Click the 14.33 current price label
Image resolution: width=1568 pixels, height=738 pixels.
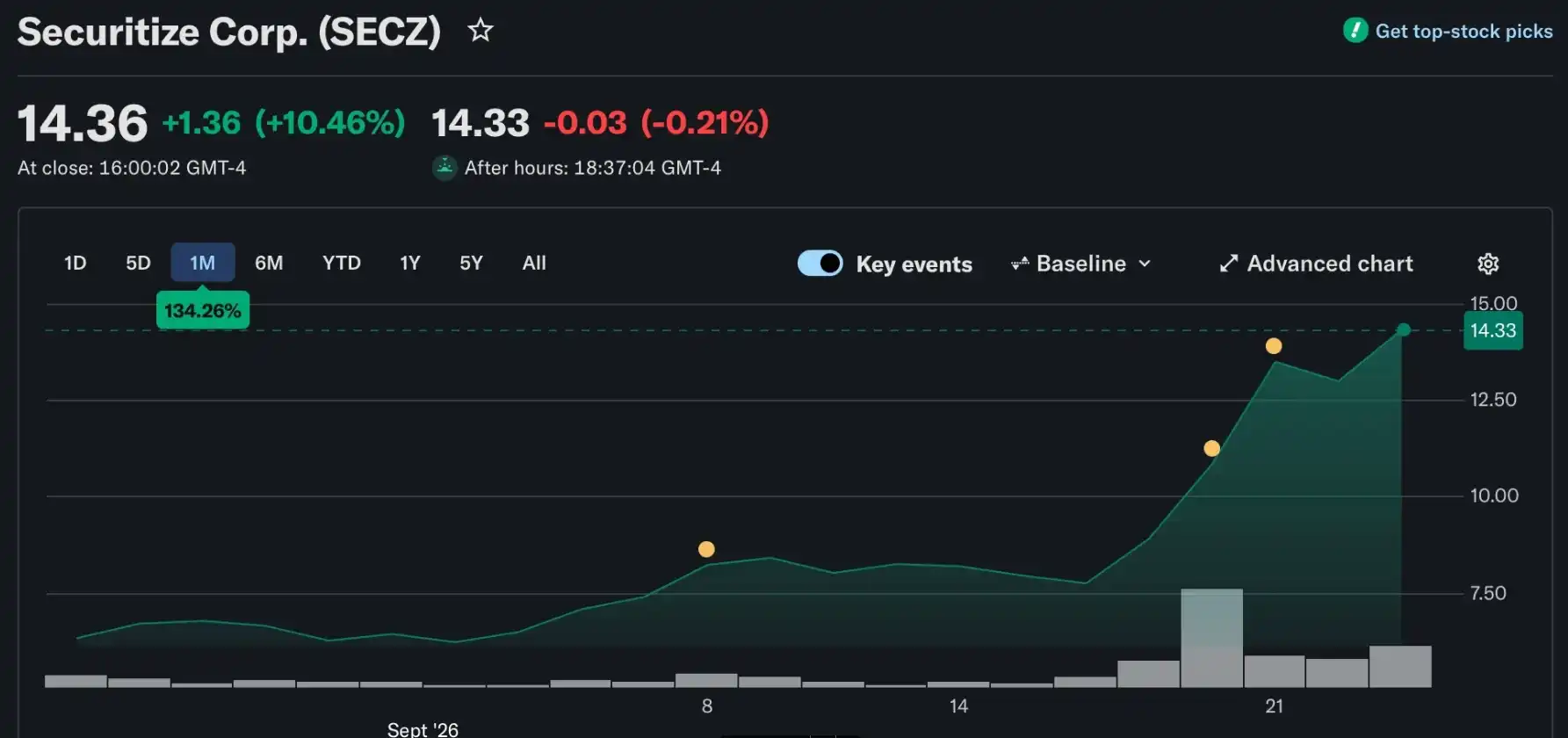pos(1493,331)
